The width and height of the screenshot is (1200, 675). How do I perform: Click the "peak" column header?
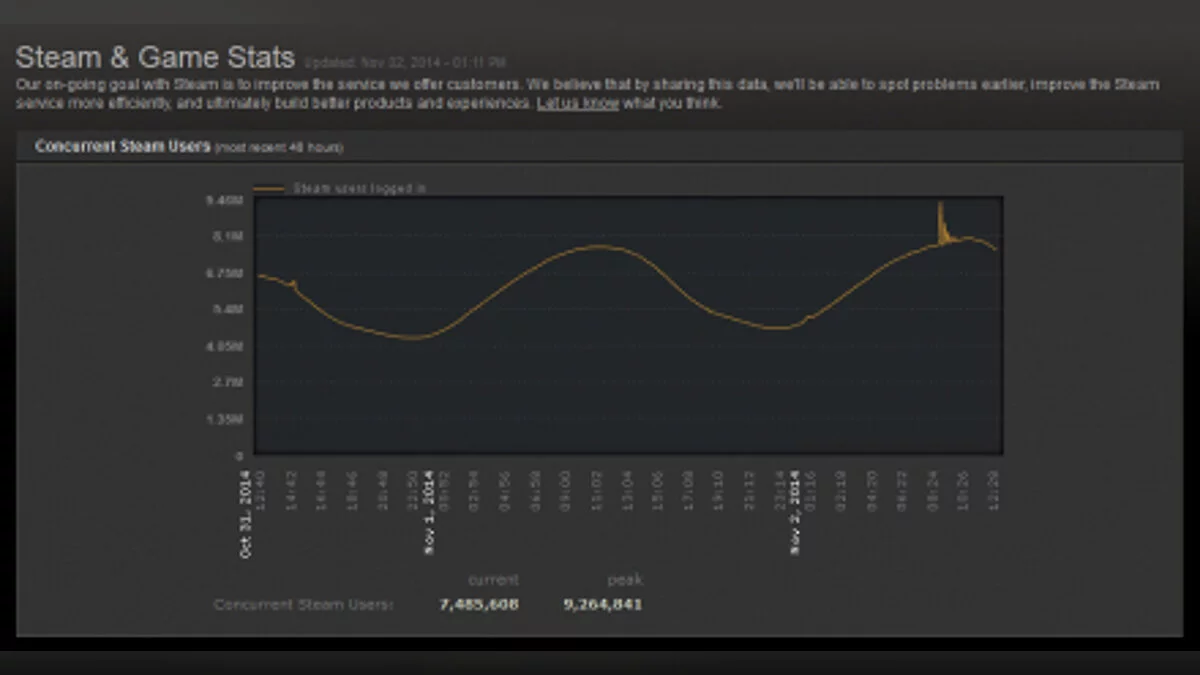625,579
